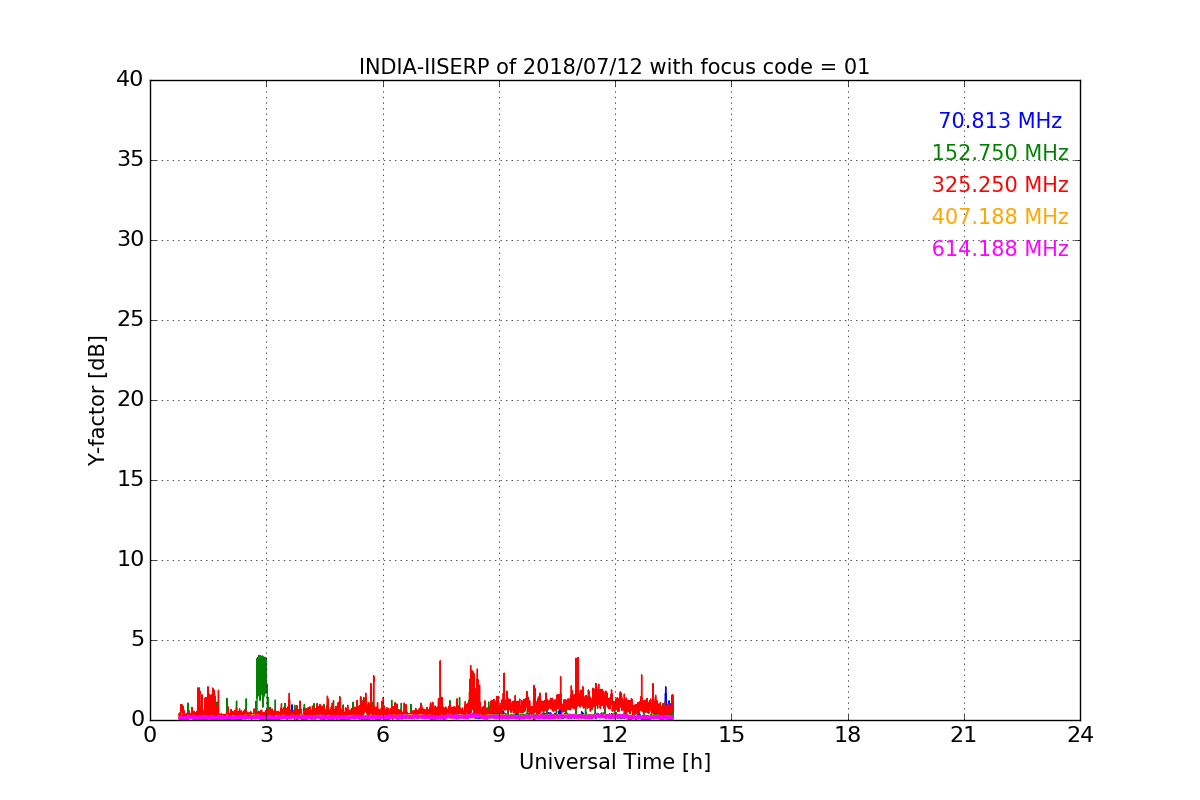Click the y-axis tick label 40
Screen dimensions: 1200x800
click(130, 80)
